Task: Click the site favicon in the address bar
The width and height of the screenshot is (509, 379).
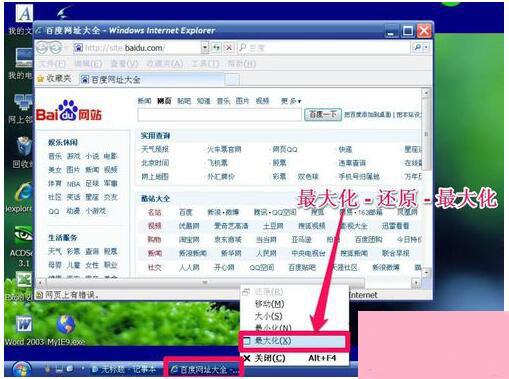Action: point(78,48)
